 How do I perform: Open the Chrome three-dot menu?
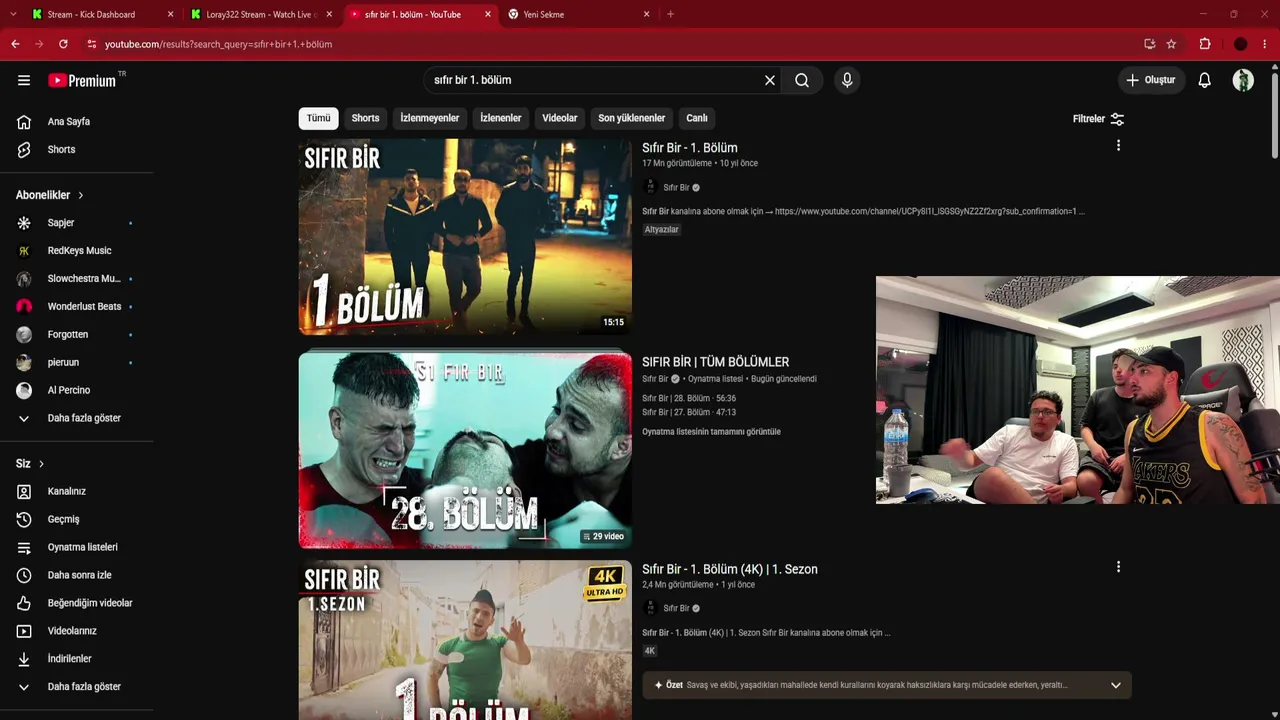[1265, 44]
